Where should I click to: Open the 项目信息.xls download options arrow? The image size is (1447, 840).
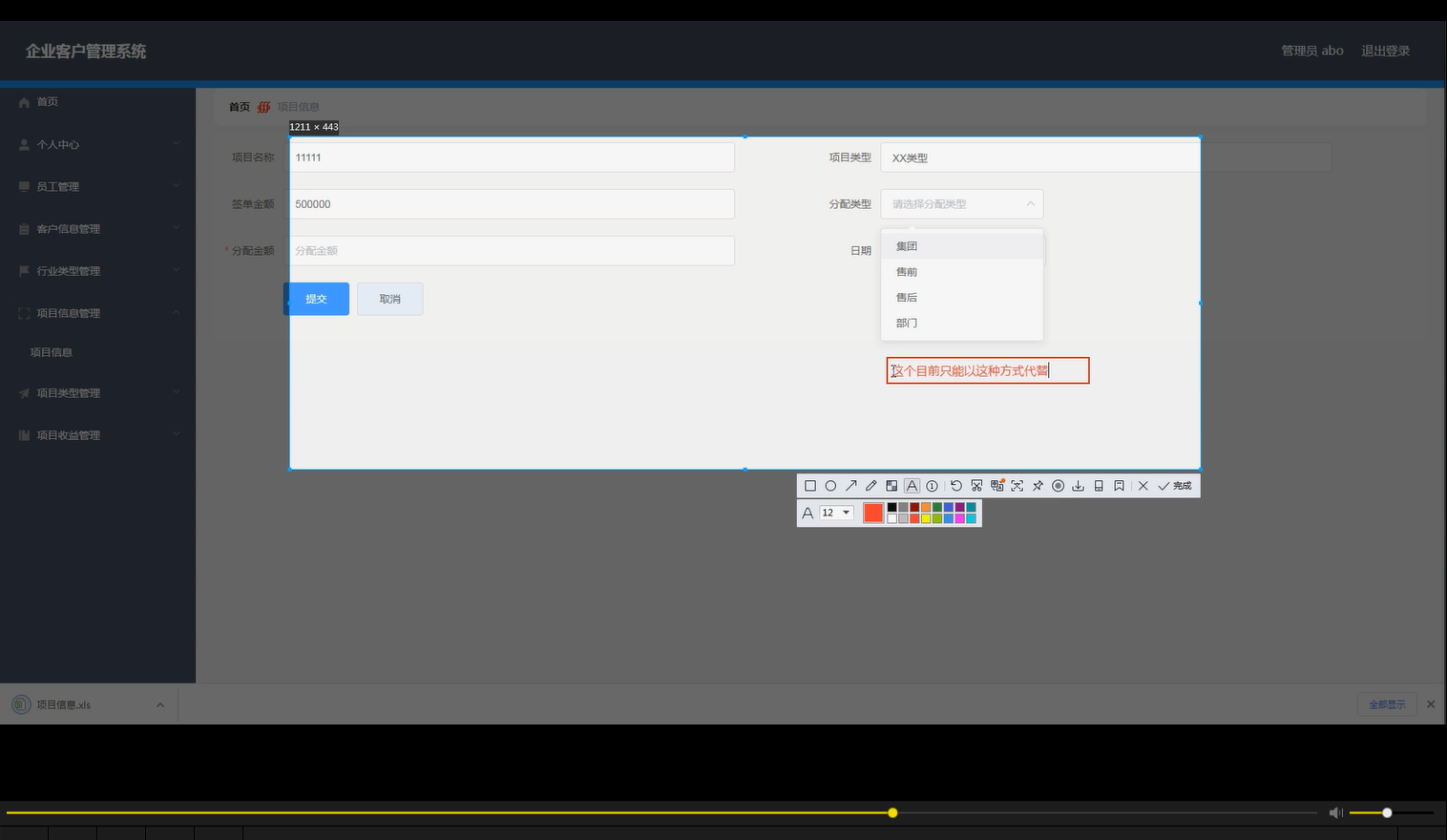160,705
